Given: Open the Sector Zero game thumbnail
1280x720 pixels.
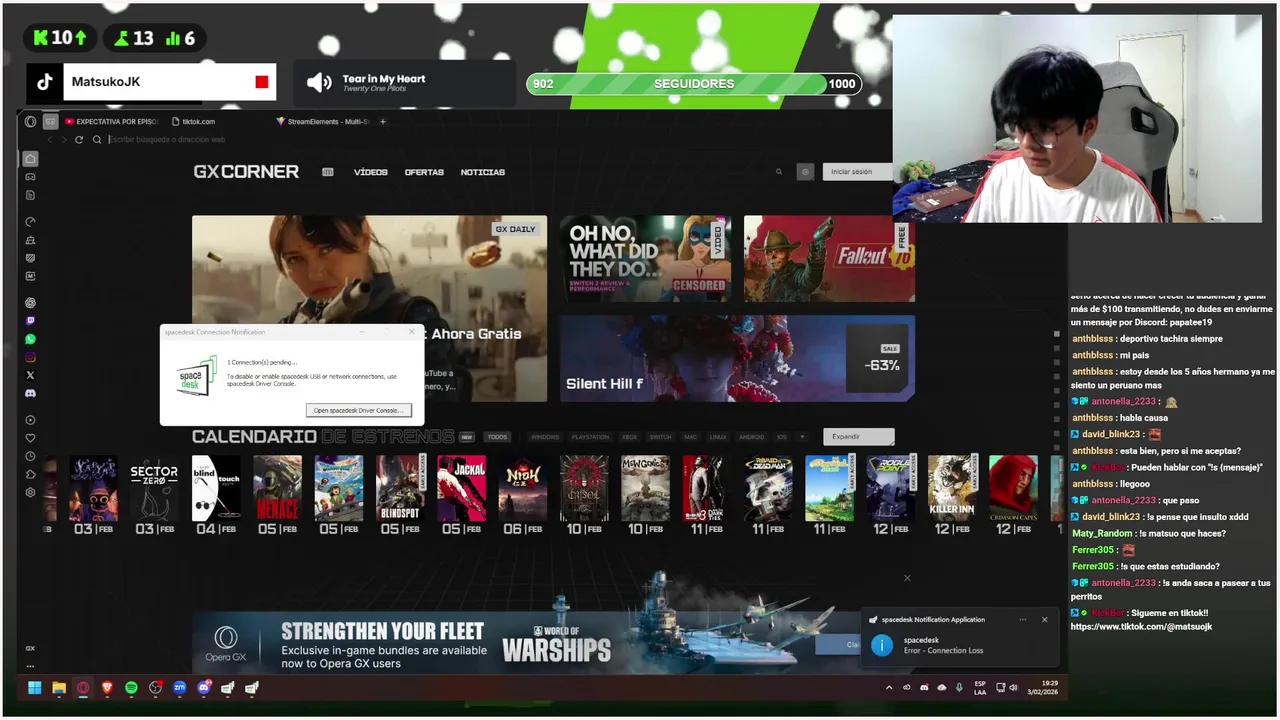Looking at the screenshot, I should [154, 489].
